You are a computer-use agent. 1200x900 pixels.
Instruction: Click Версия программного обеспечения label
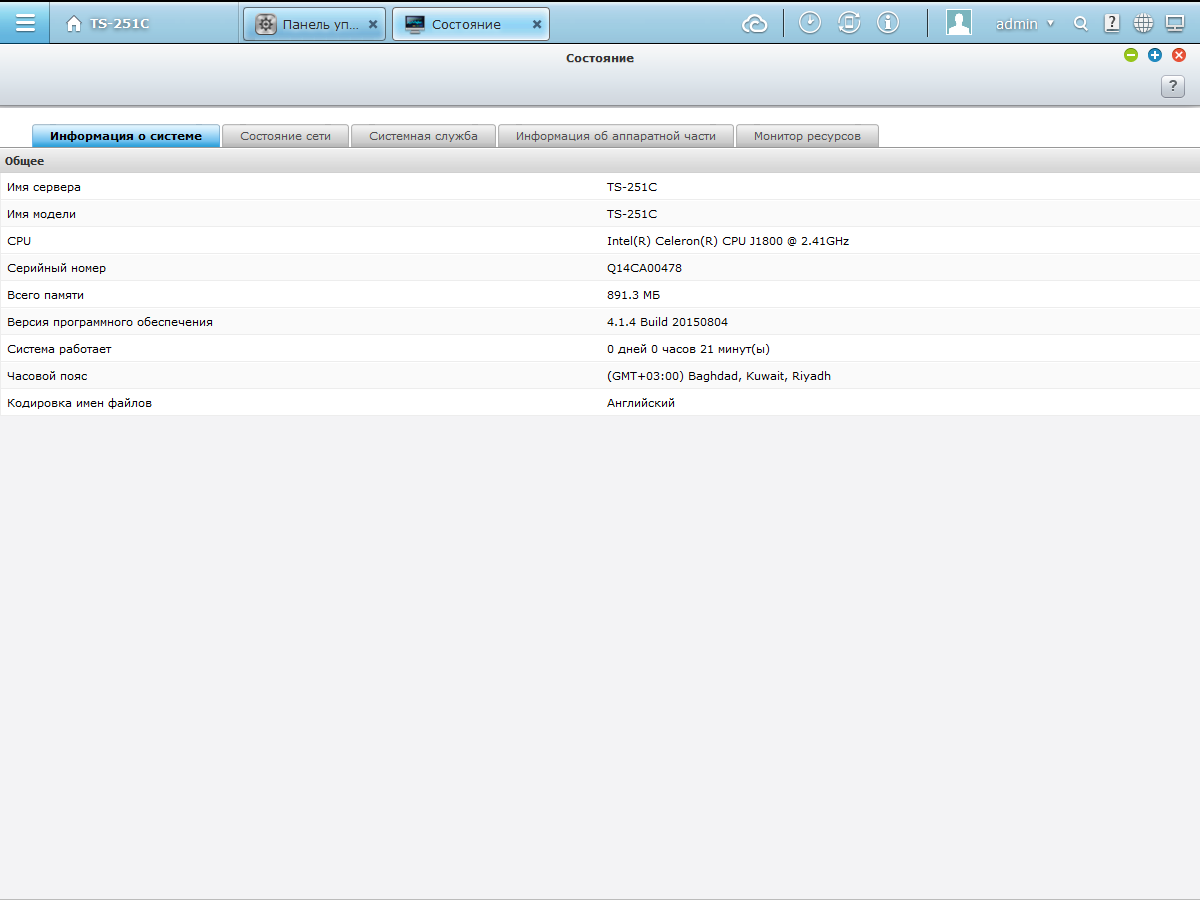110,322
